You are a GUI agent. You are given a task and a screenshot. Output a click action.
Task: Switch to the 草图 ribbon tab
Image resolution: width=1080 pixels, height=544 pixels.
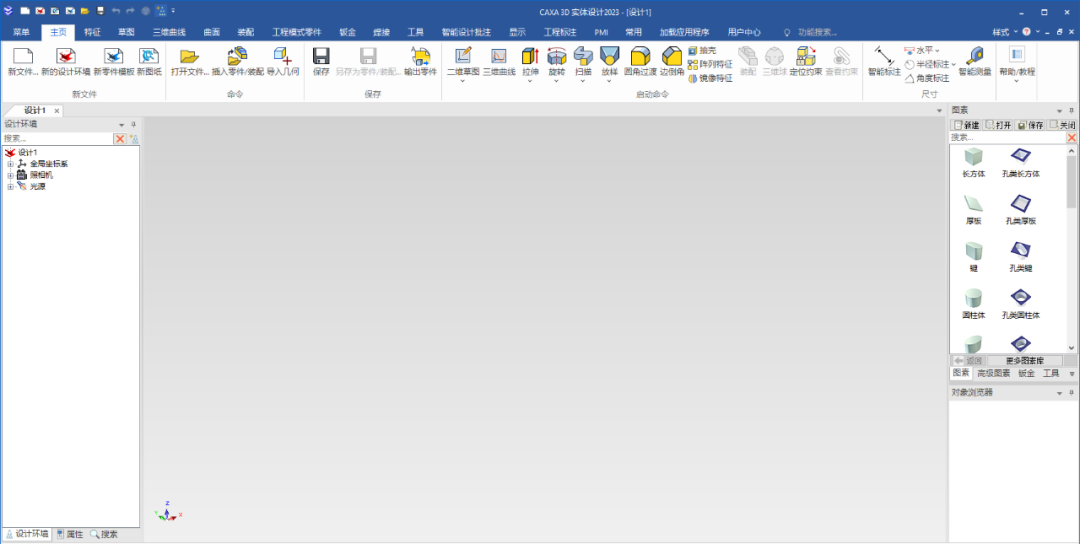pos(126,32)
